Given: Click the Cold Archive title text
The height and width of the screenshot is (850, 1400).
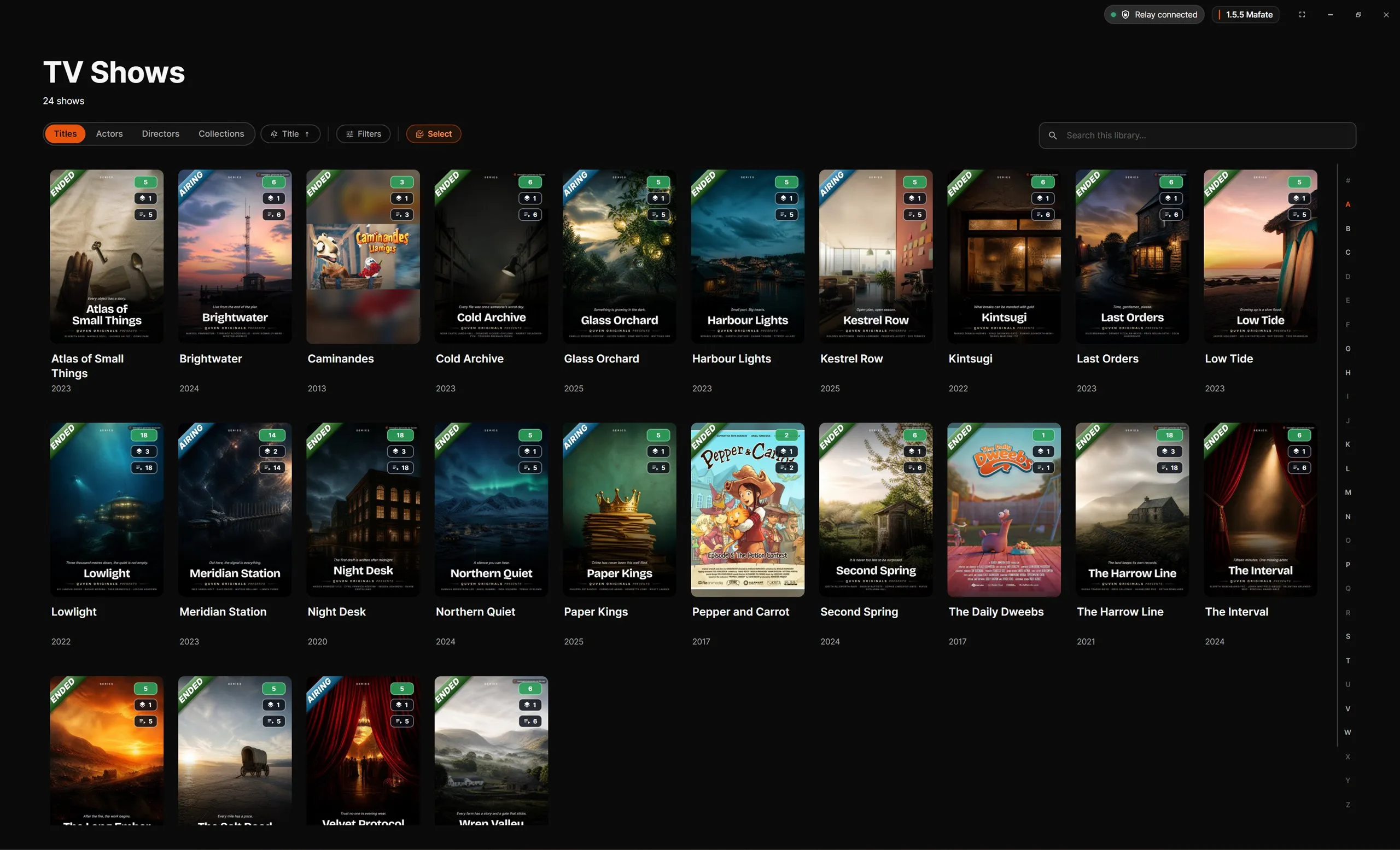Looking at the screenshot, I should (469, 359).
